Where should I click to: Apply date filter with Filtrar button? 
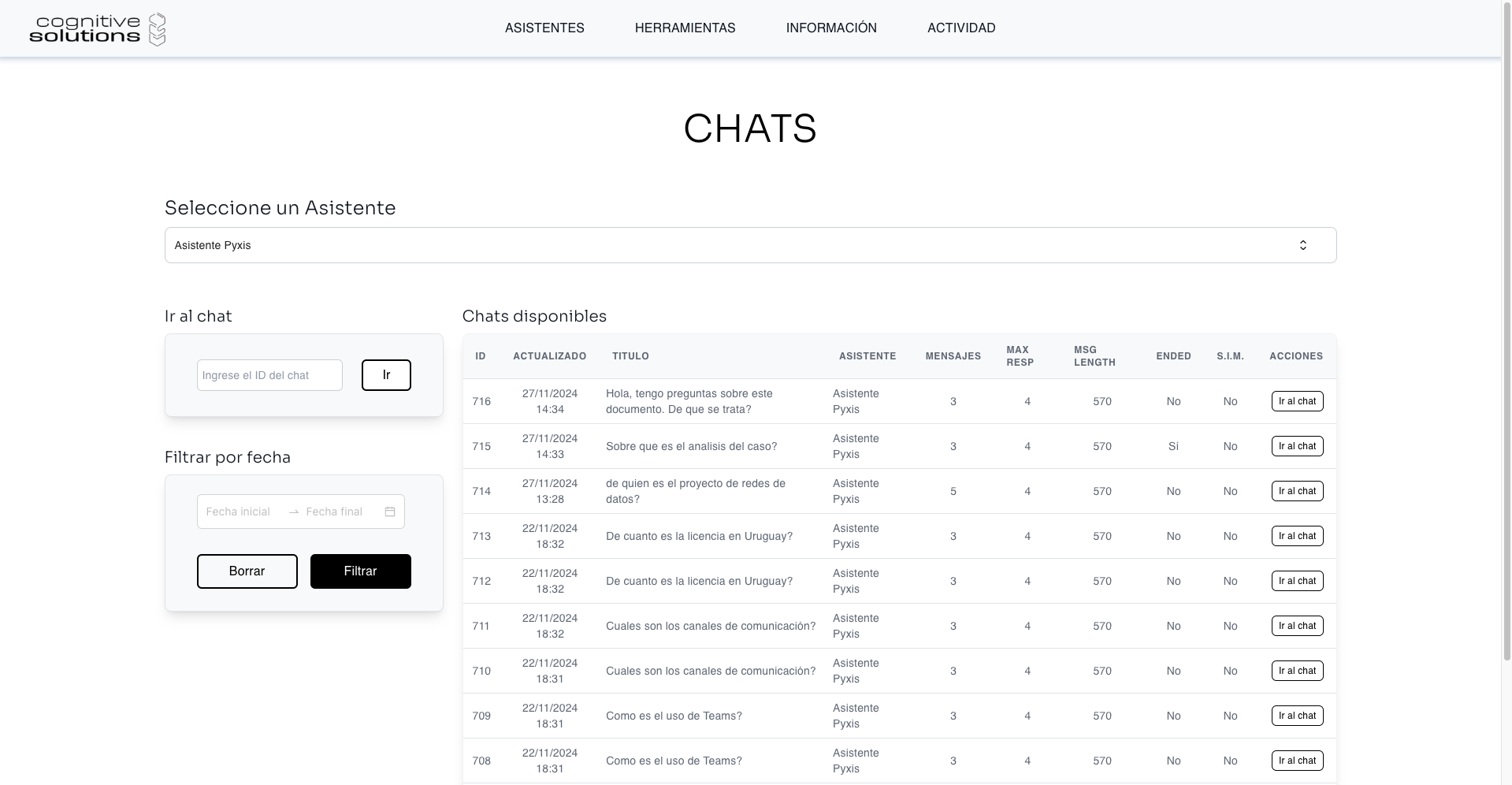360,571
